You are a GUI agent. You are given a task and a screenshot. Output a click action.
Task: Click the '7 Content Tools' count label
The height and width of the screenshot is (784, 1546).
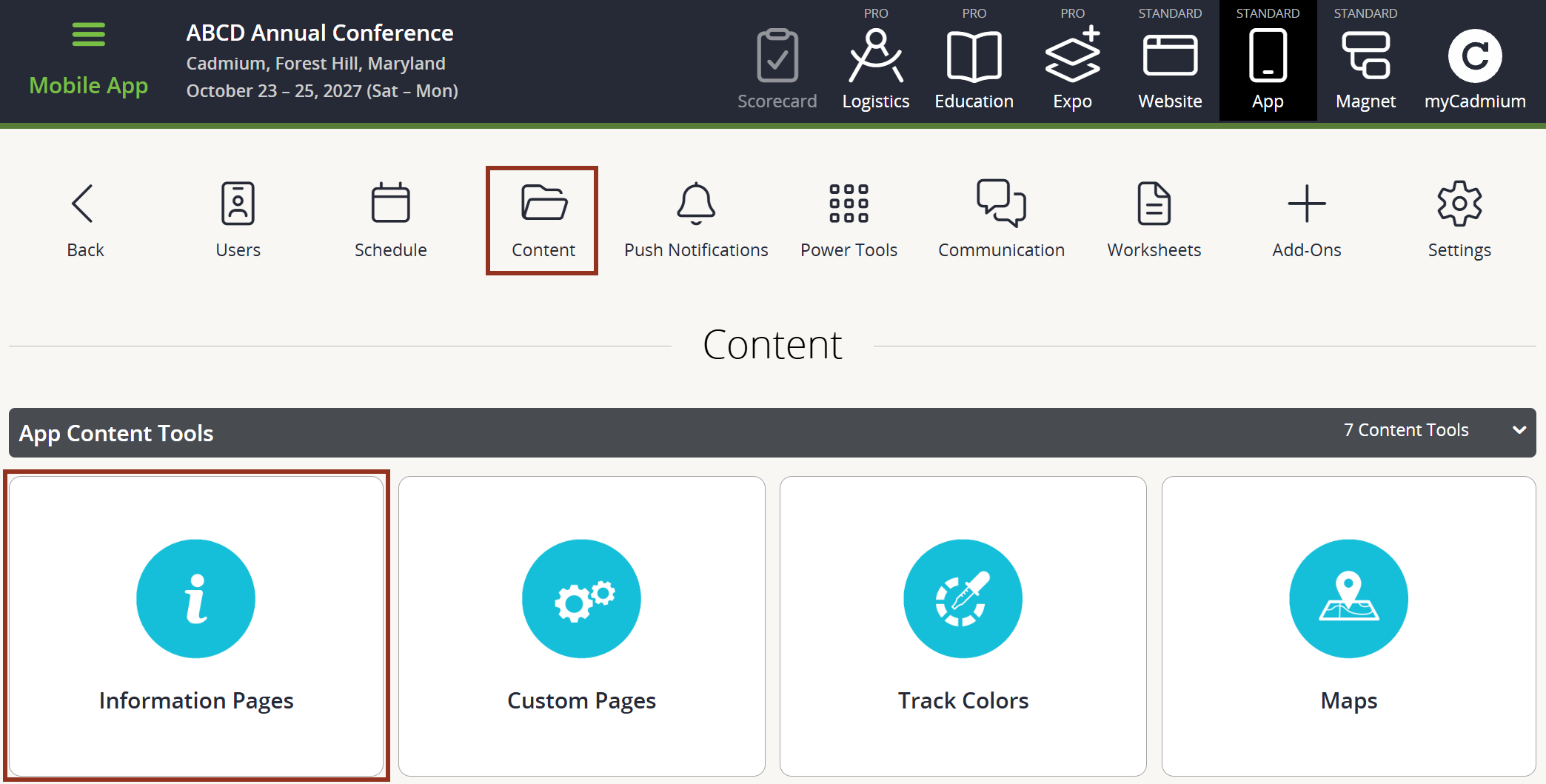(1405, 430)
